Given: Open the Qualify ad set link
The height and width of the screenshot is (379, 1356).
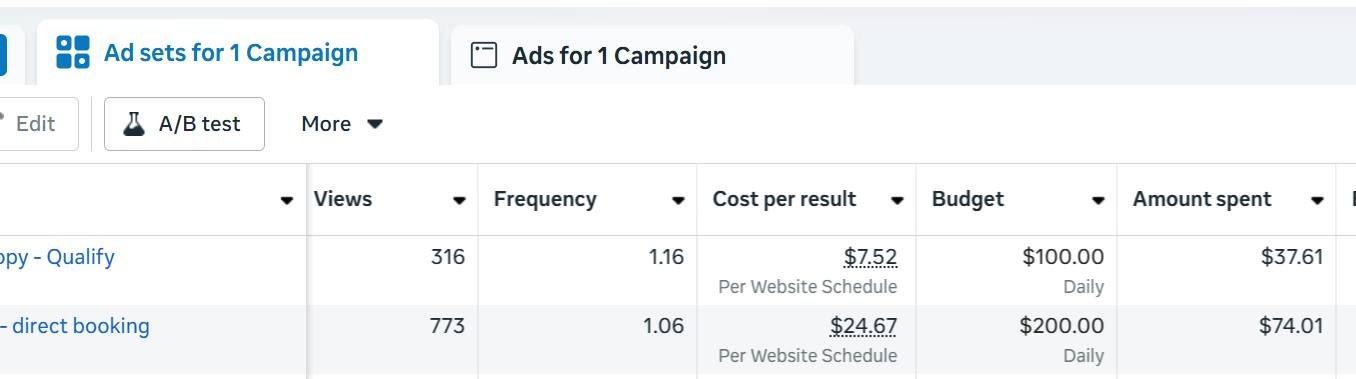Looking at the screenshot, I should coord(57,257).
